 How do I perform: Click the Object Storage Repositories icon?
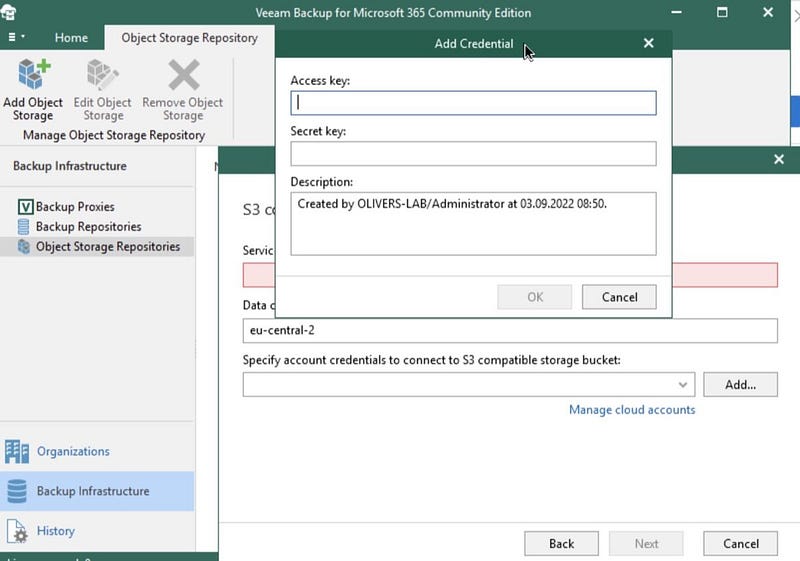coord(23,246)
